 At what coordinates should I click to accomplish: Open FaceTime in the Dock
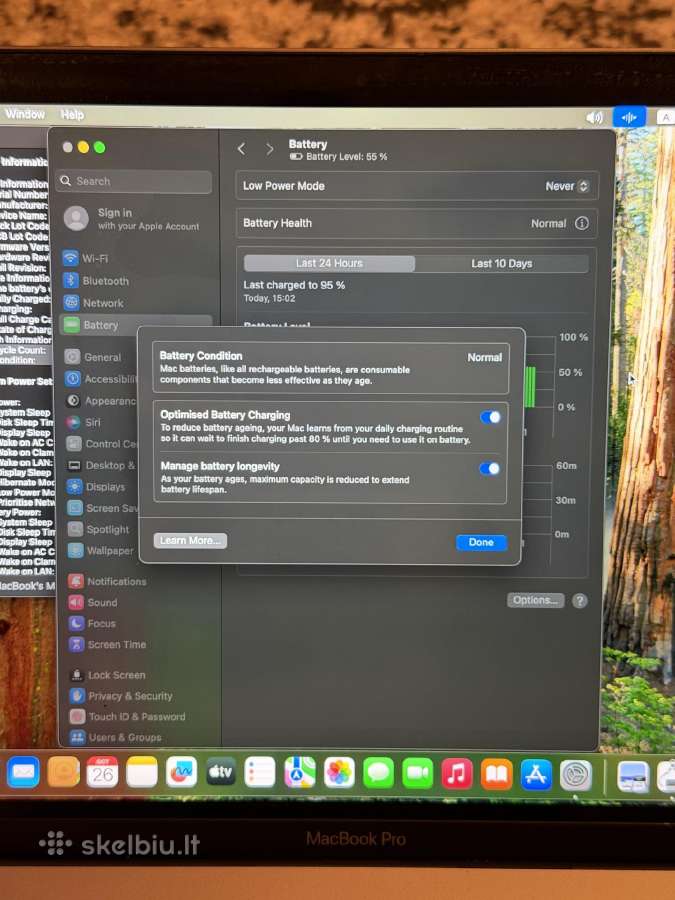pos(418,773)
